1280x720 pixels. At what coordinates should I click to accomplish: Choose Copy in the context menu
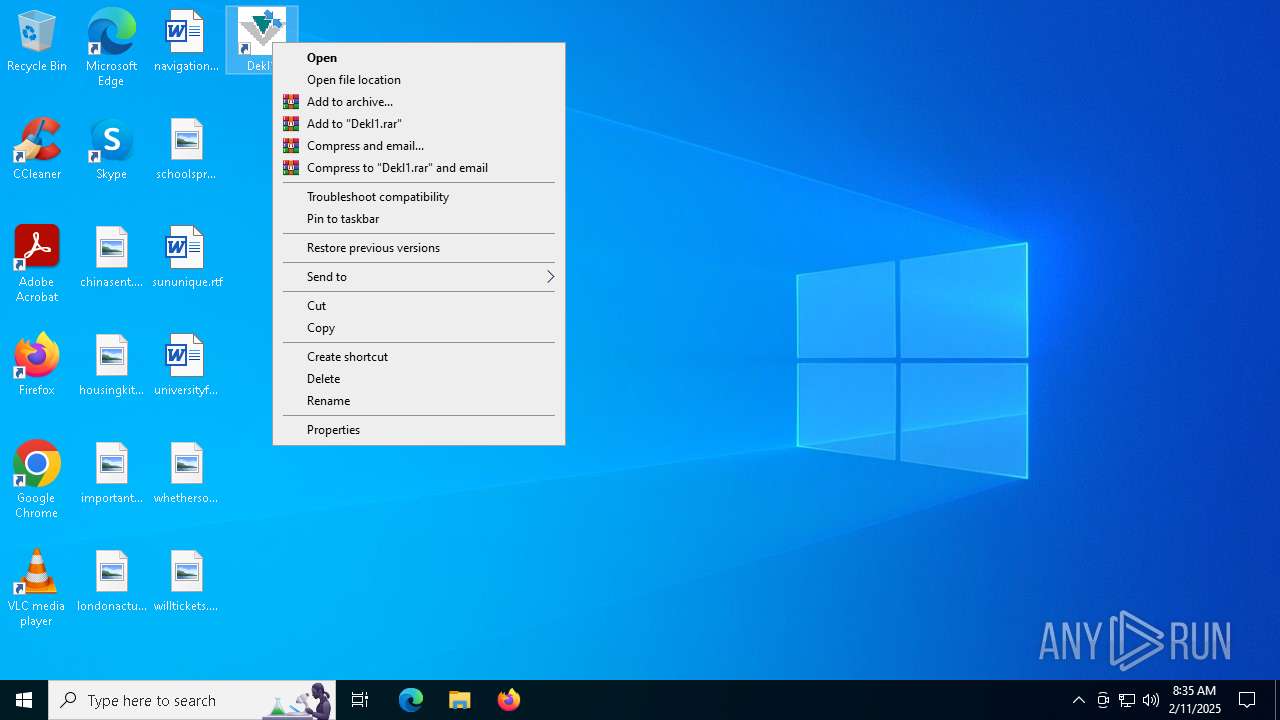[418, 328]
